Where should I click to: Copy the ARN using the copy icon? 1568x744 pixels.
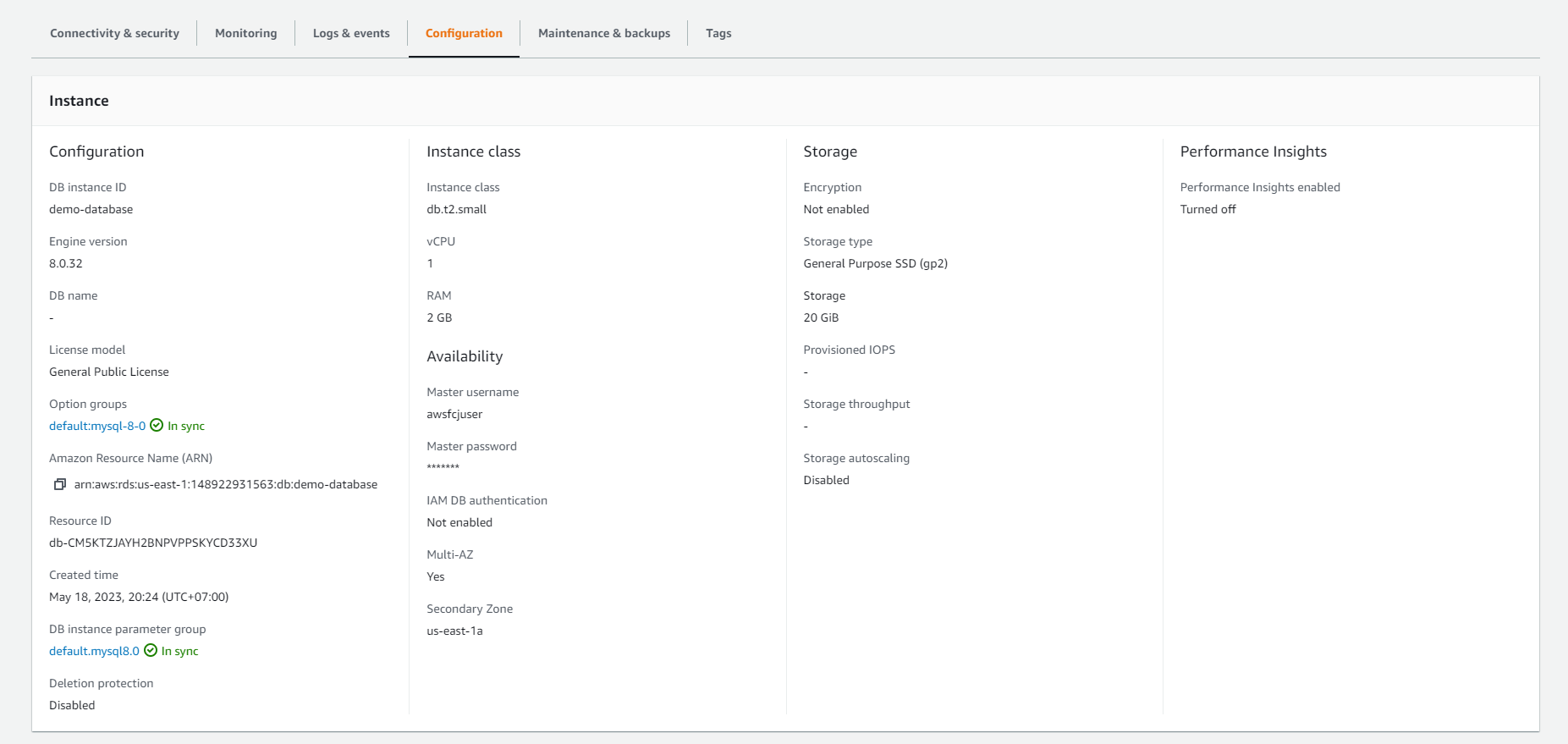pos(60,484)
